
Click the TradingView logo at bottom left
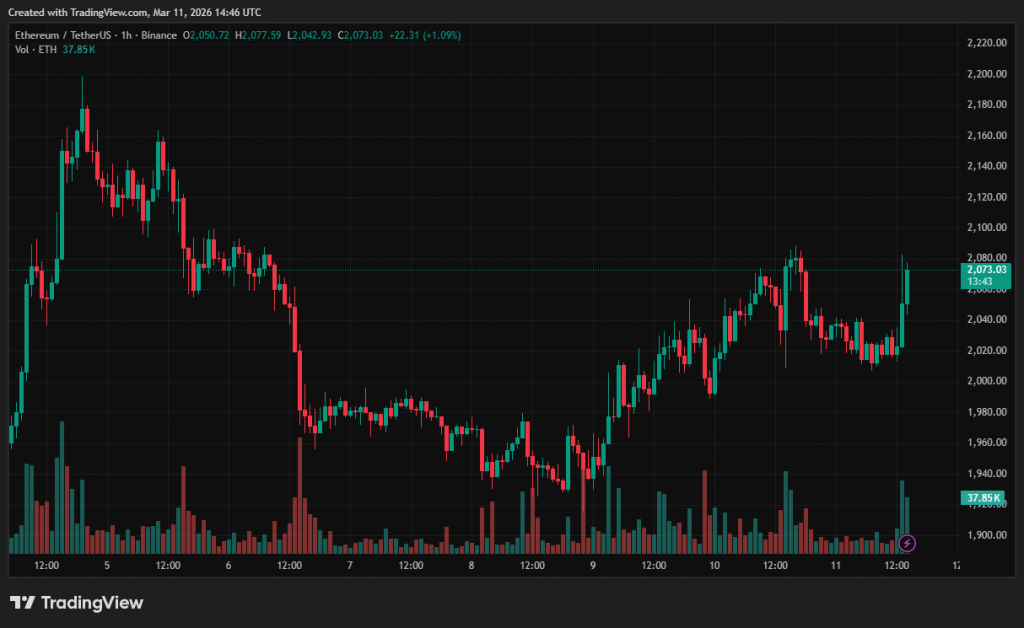point(77,602)
